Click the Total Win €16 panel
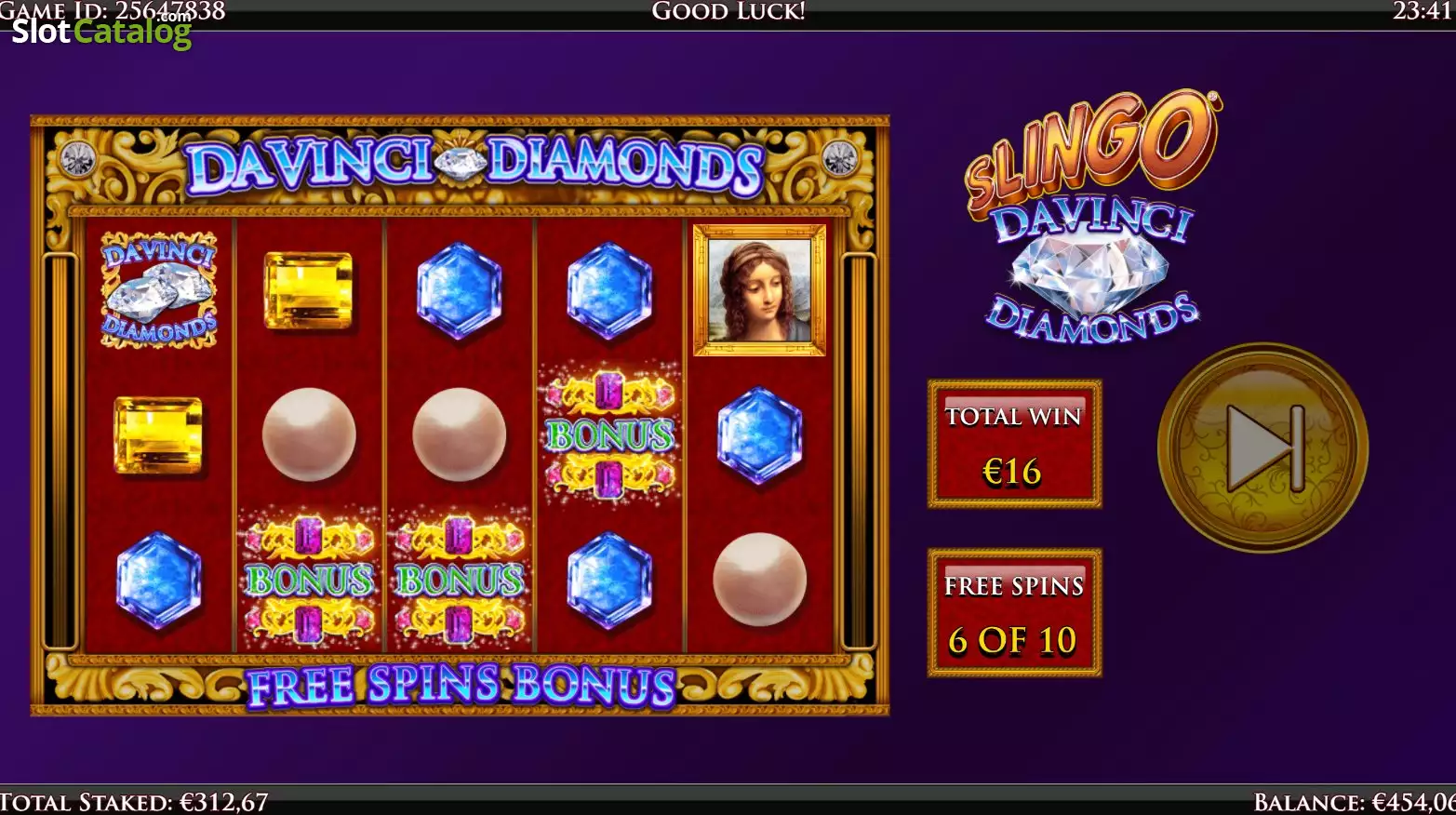1456x815 pixels. (1014, 444)
